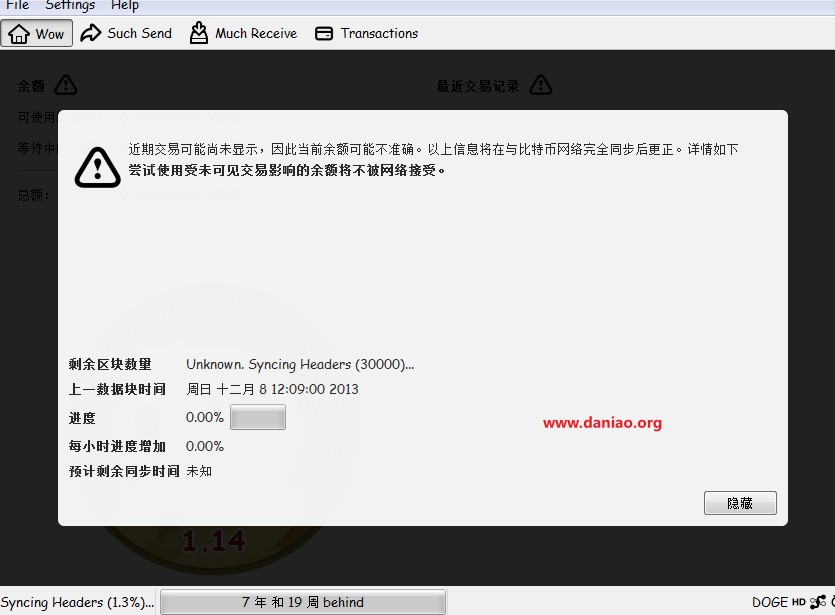This screenshot has width=835, height=615.
Task: Click the DOGE unit selector in status bar
Action: tap(770, 602)
